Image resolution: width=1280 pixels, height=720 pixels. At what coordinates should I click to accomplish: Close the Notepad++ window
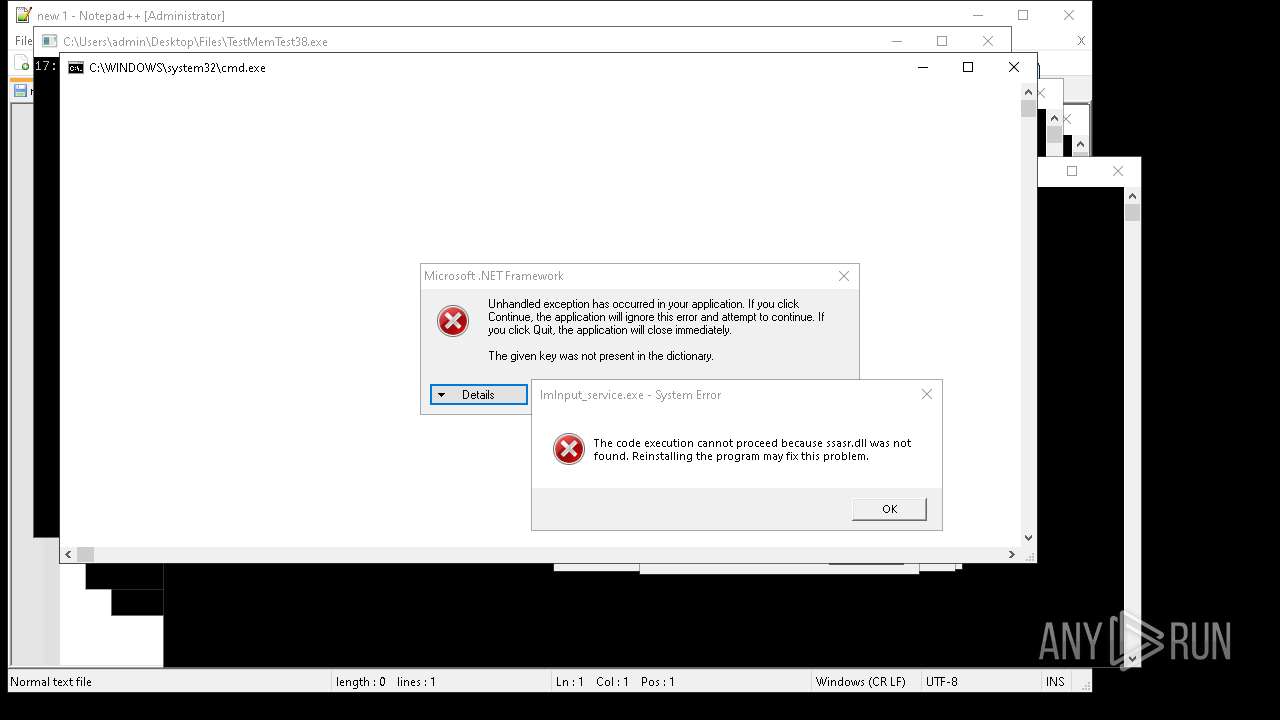[1068, 15]
